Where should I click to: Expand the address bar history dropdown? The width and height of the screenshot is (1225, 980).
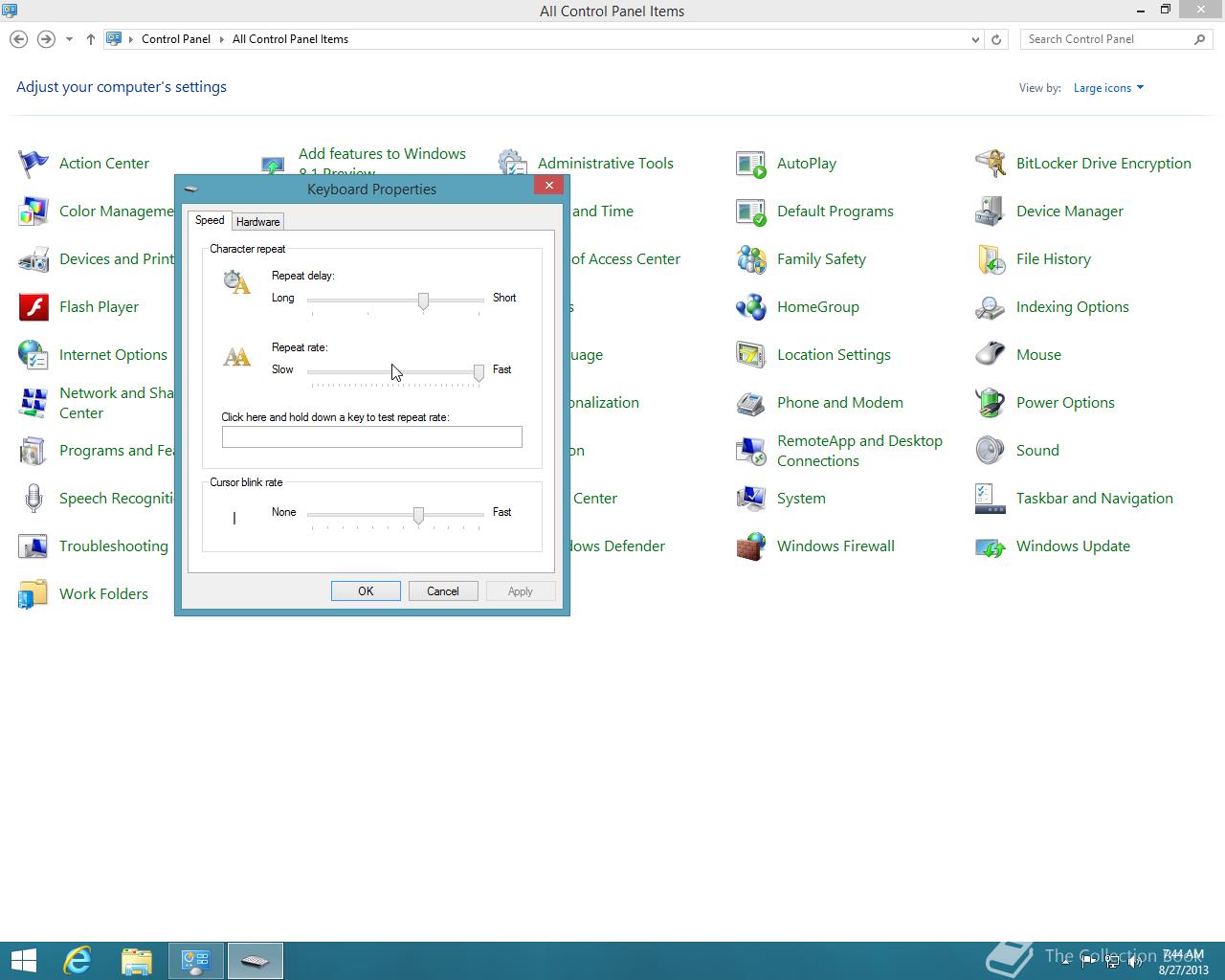[x=975, y=39]
